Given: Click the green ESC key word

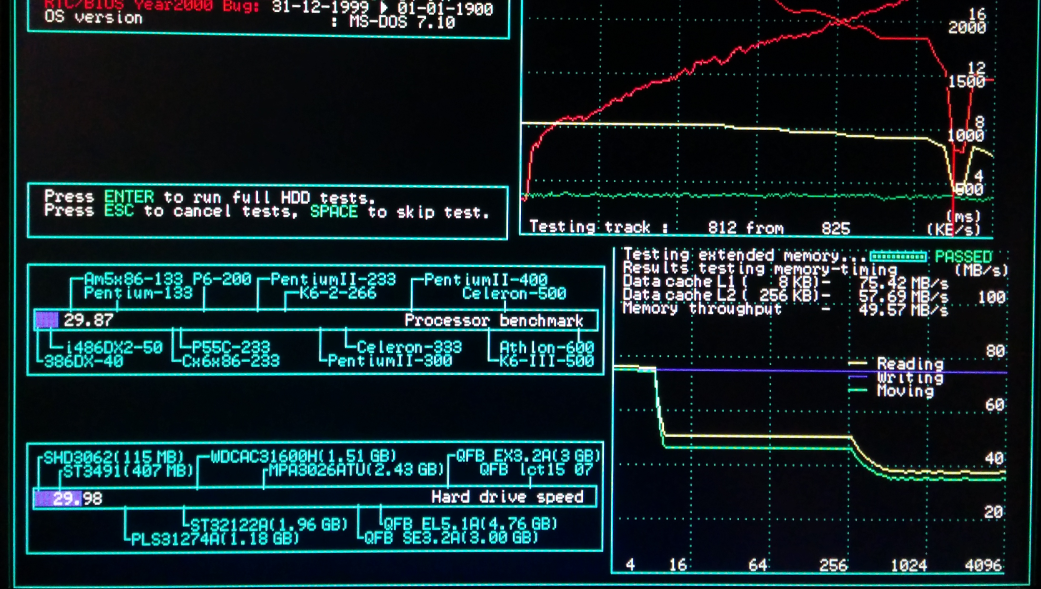Looking at the screenshot, I should click(x=119, y=211).
